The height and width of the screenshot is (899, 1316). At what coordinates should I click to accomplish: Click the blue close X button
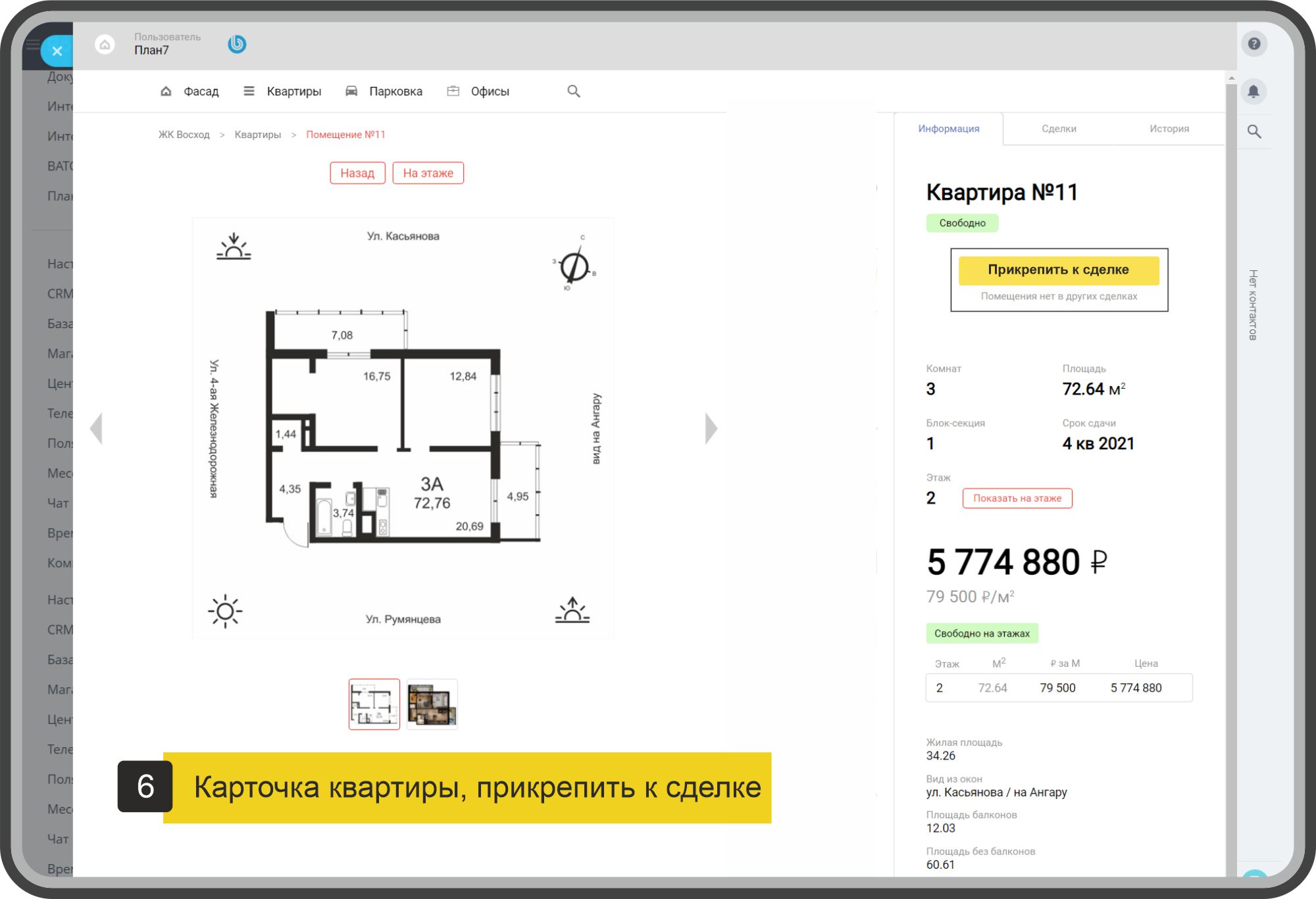pyautogui.click(x=57, y=51)
